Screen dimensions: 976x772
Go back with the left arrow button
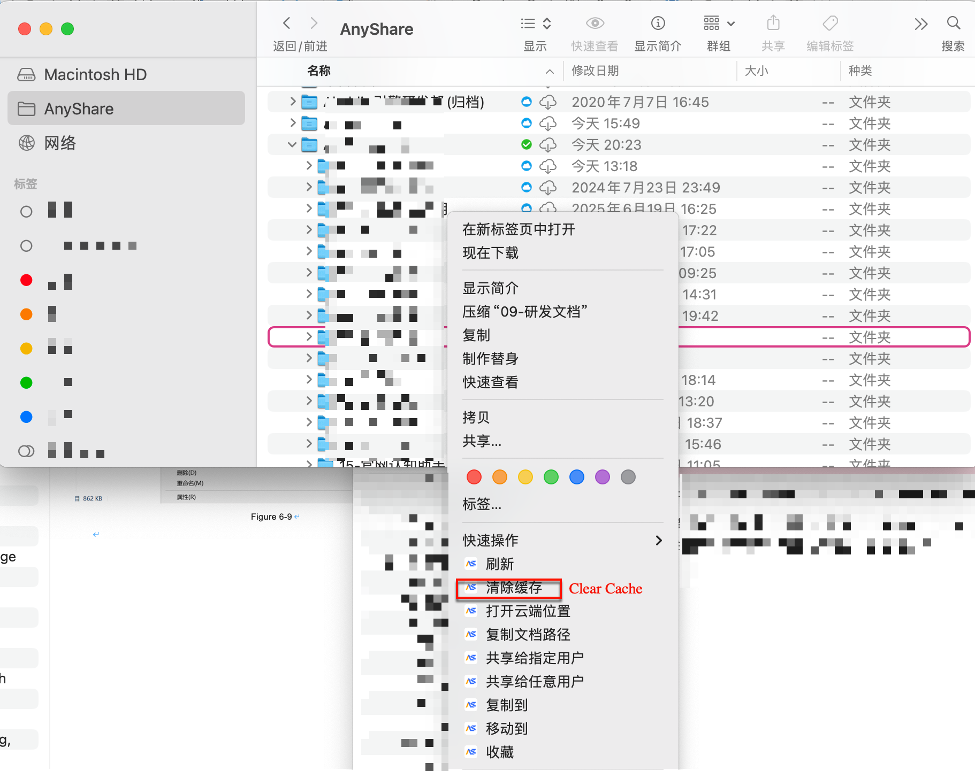[287, 23]
